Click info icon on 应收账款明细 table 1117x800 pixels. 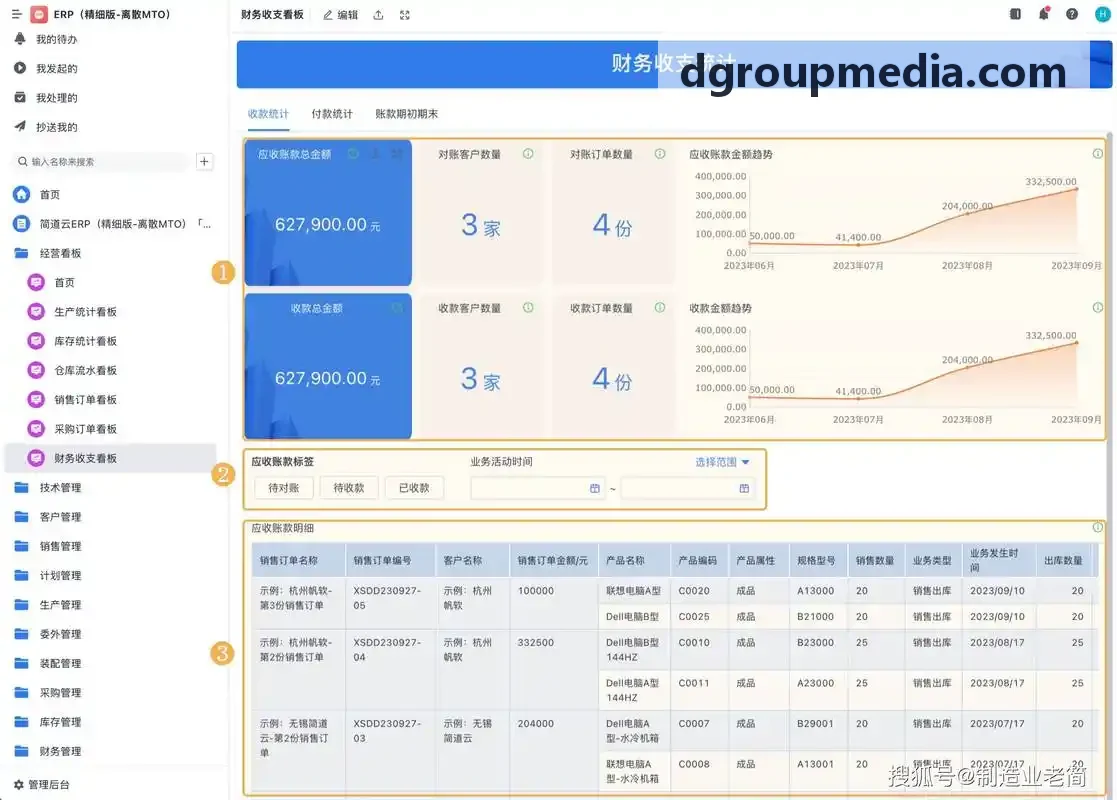click(1098, 527)
